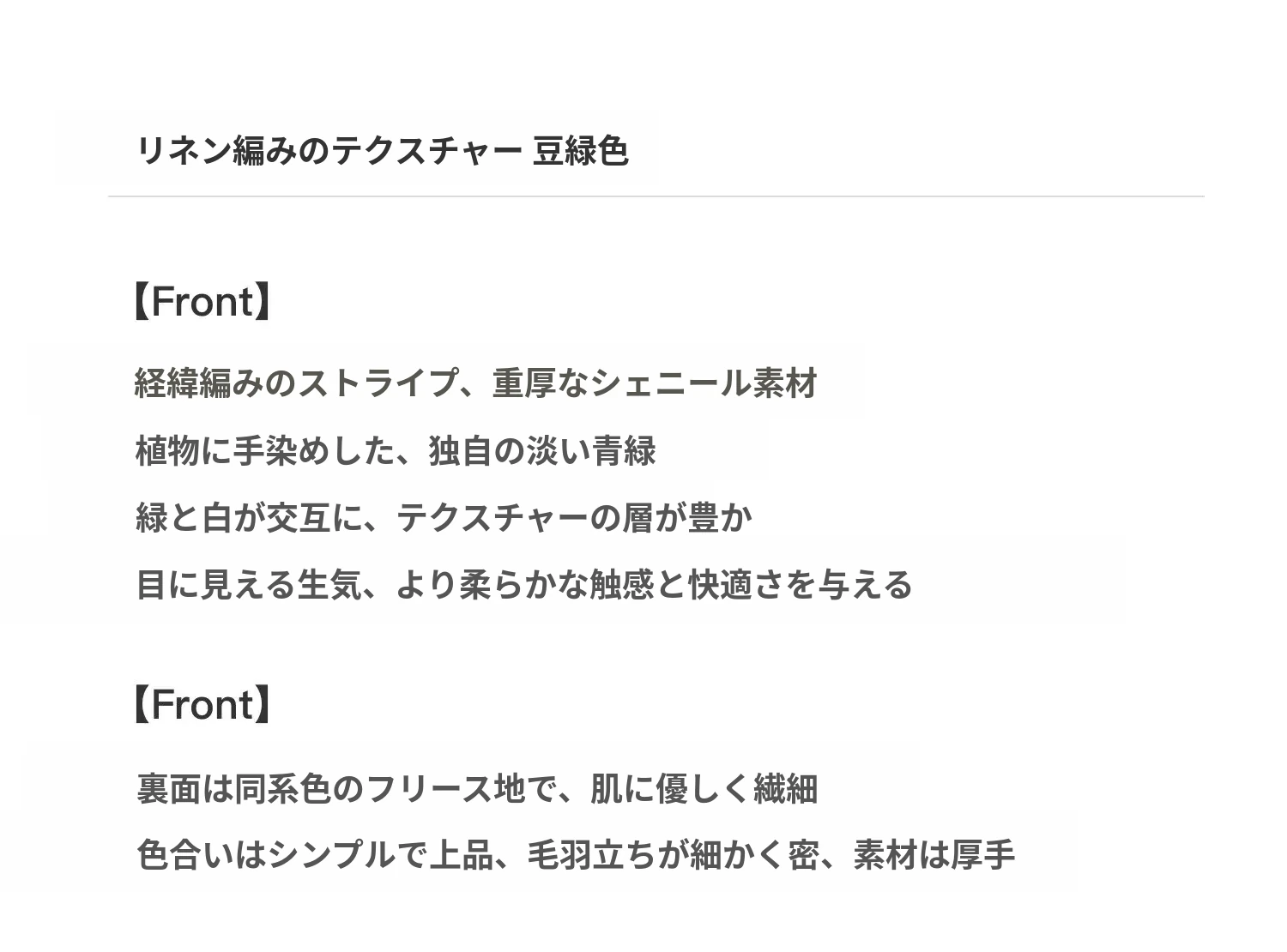The width and height of the screenshot is (1287, 952).
Task: Click the color name '豆緑色' in the title
Action: tap(581, 151)
